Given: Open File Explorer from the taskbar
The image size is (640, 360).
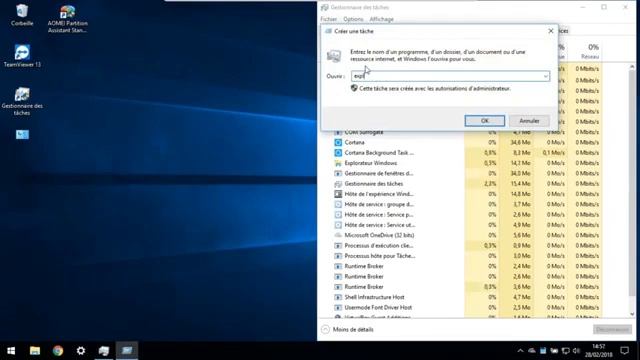Looking at the screenshot, I should point(35,351).
